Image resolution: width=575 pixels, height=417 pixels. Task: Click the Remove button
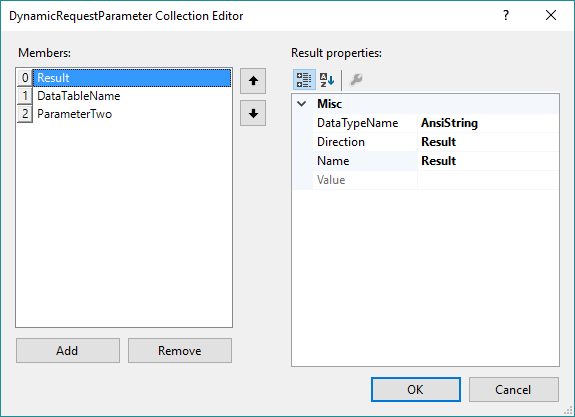click(x=180, y=351)
